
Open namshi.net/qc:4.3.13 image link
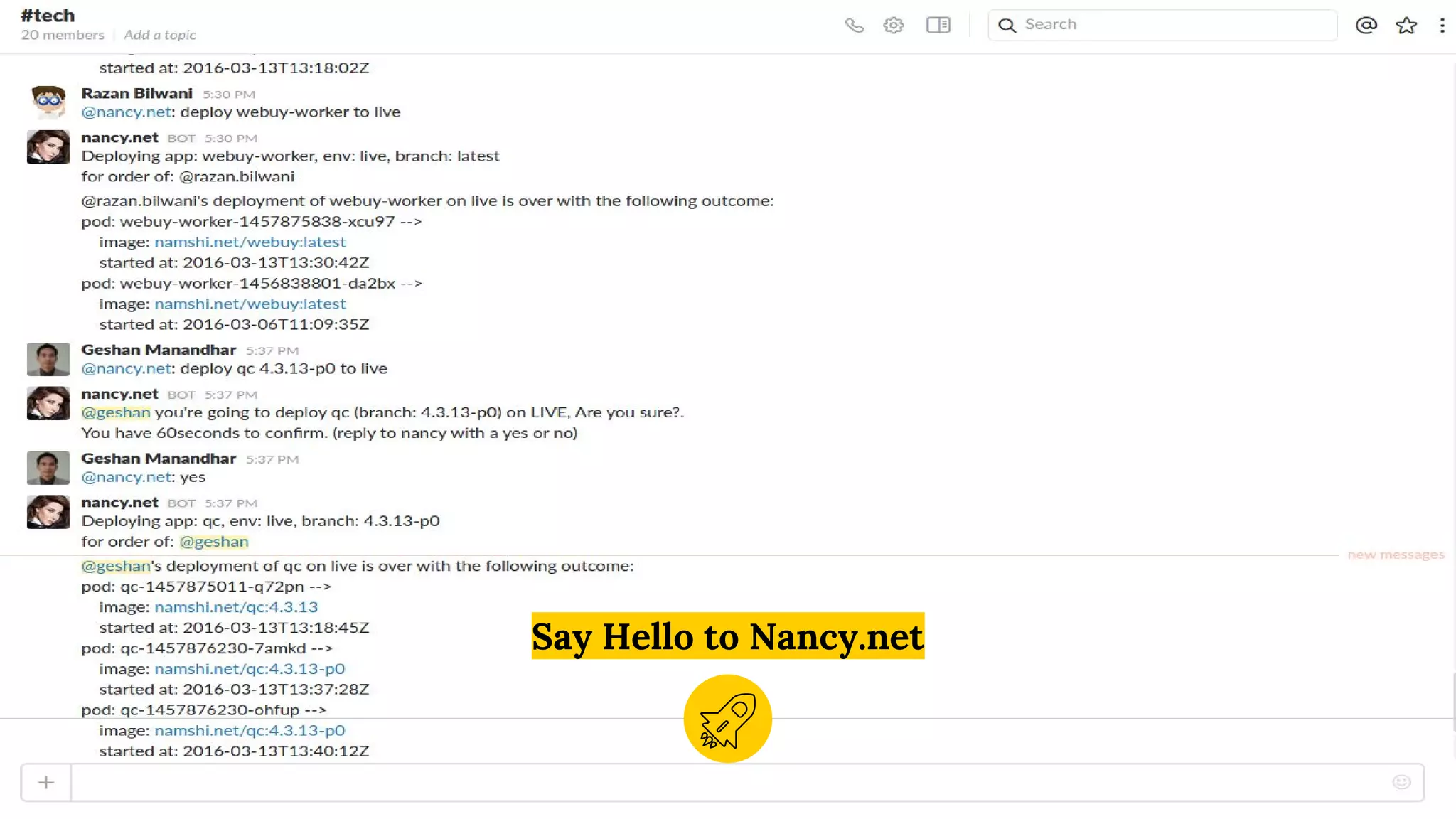tap(236, 607)
